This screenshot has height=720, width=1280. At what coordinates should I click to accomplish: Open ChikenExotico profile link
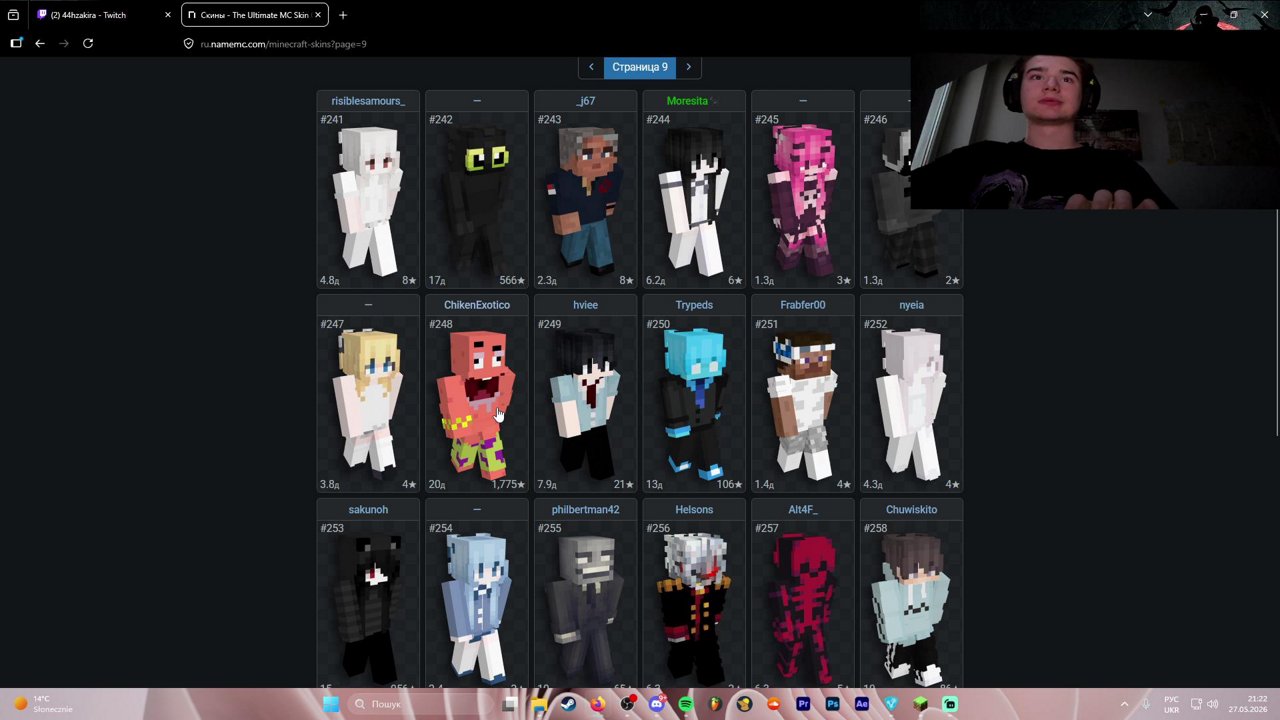(x=477, y=305)
